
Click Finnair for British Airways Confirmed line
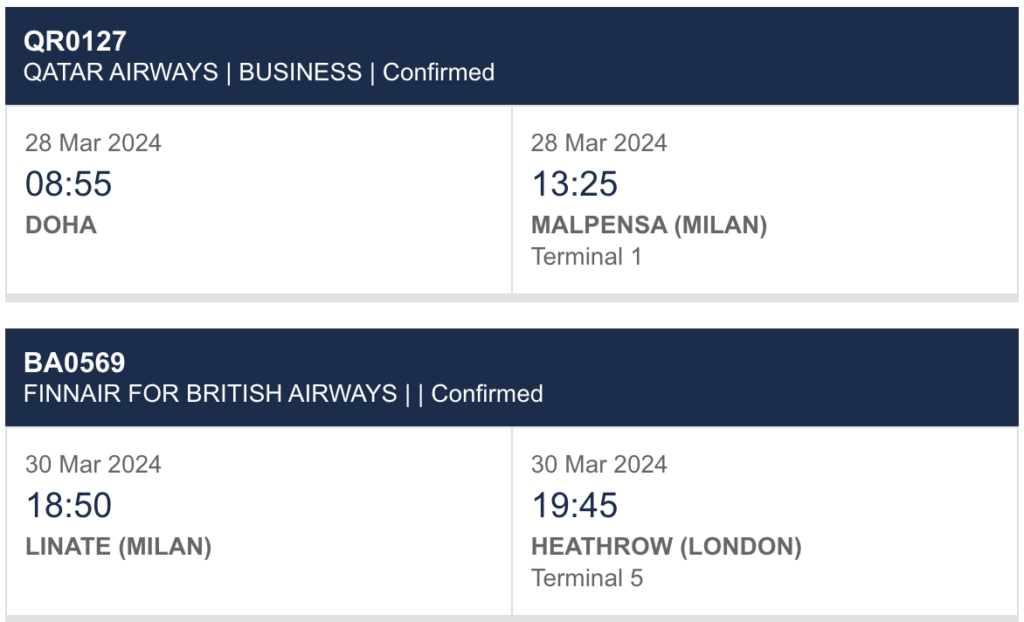(283, 394)
